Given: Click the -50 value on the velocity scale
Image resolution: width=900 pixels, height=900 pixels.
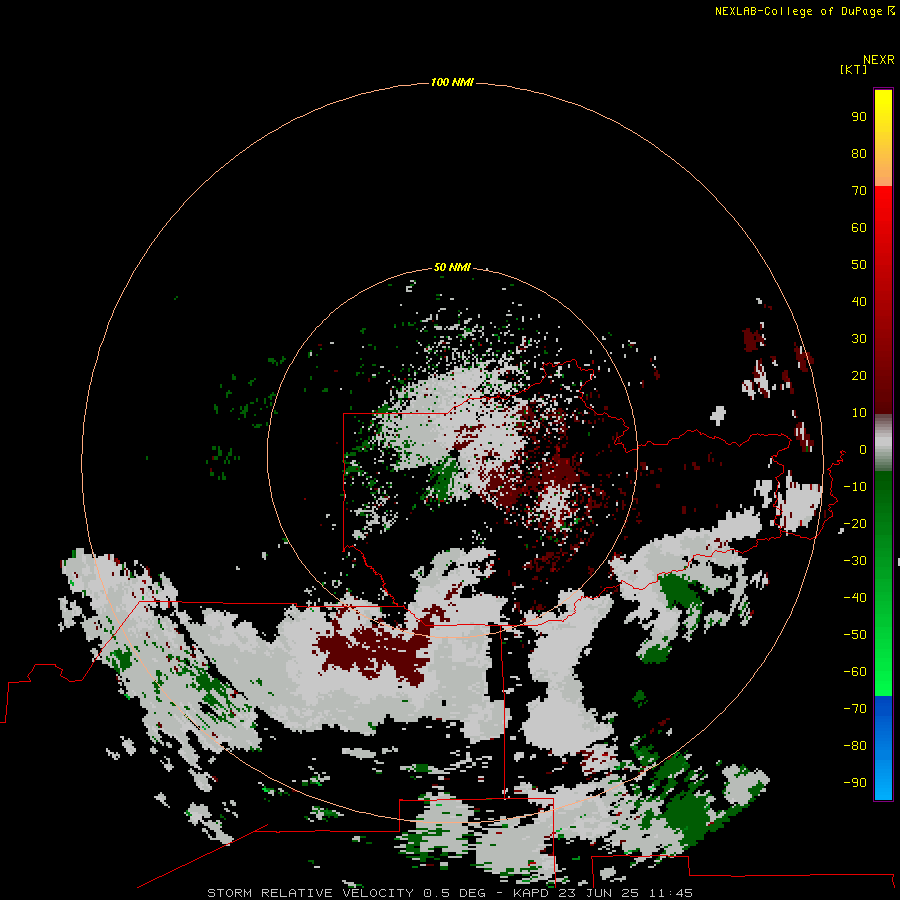Looking at the screenshot, I should (x=855, y=635).
